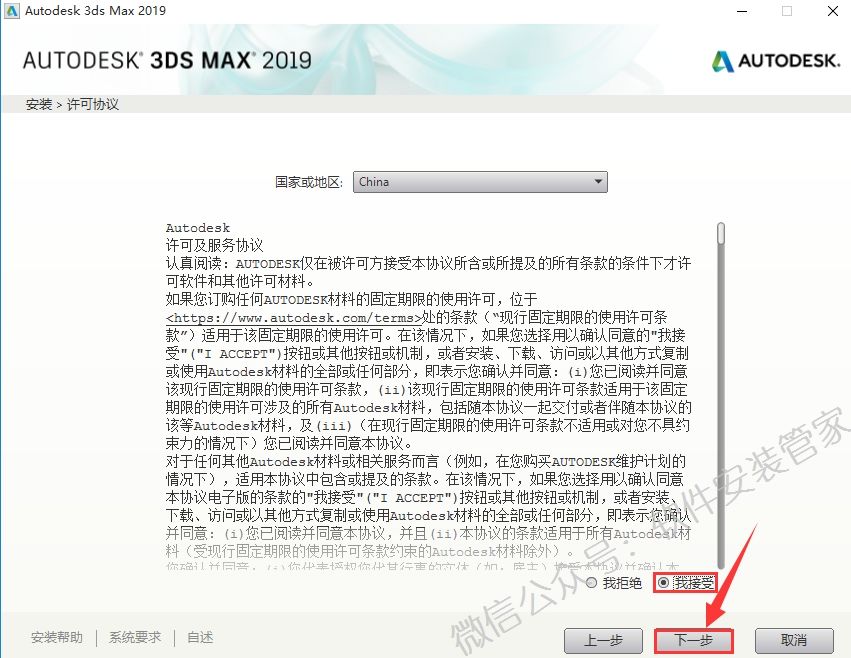The image size is (851, 658).
Task: Click the 3ds Max title bar icon
Action: pyautogui.click(x=11, y=10)
